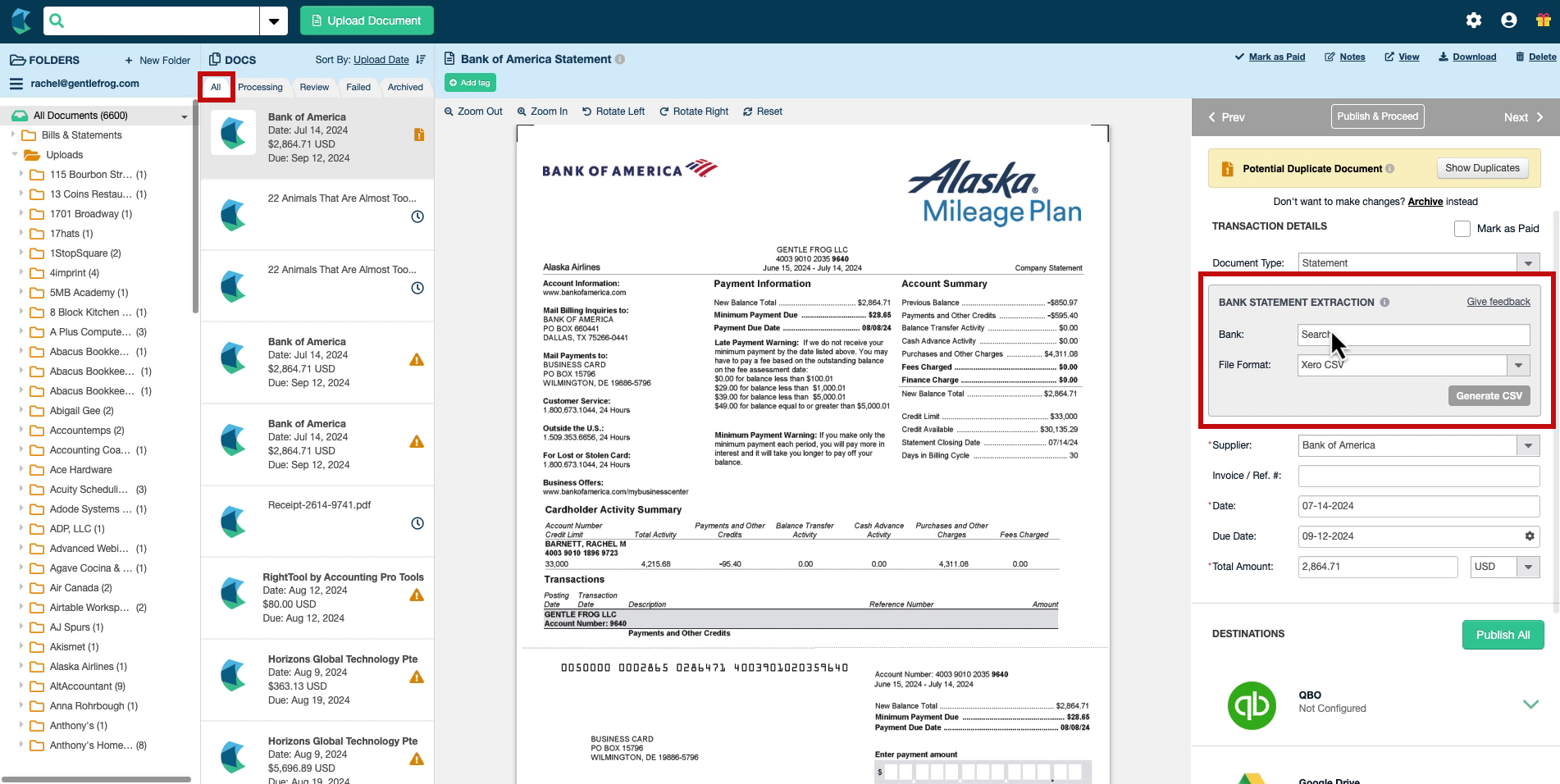Click the Due Date settings gear icon
Viewport: 1560px width, 784px height.
(x=1530, y=536)
